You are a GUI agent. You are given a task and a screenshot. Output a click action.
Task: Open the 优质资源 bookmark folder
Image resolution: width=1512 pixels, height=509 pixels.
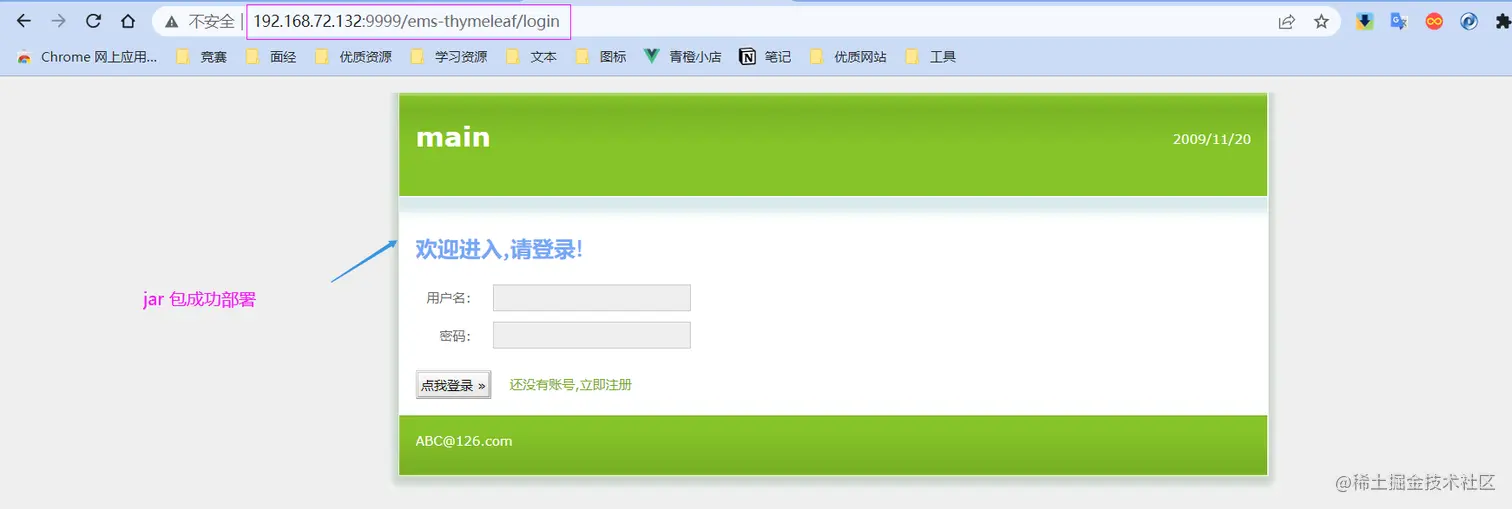353,57
